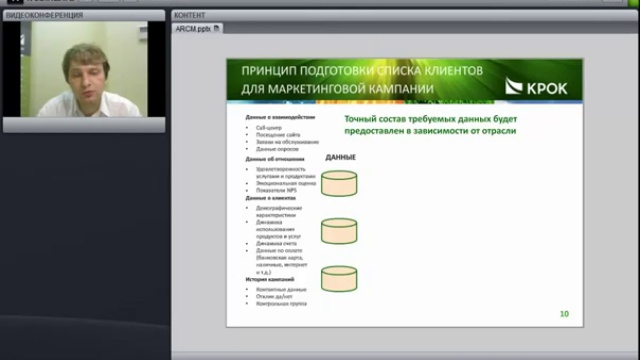Click the bullet "Call-центр"
Image resolution: width=640 pixels, height=360 pixels.
(269, 128)
